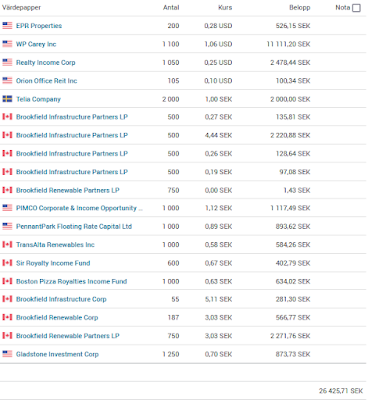Viewport: 368px width, 400px height.
Task: Click the US flag beside PIMCO Corporate & Income
Action: click(x=7, y=208)
